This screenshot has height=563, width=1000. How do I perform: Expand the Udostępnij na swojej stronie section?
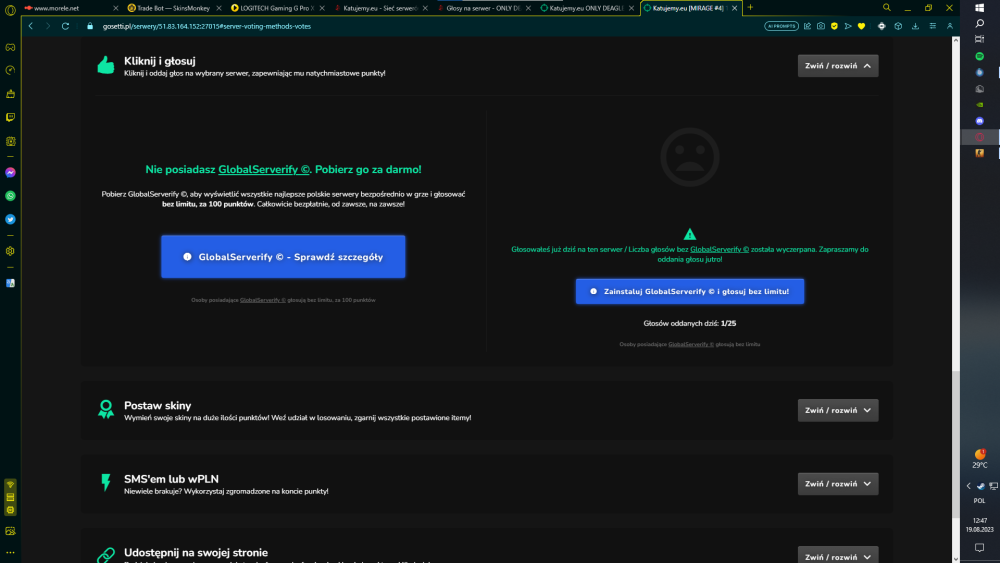[837, 556]
